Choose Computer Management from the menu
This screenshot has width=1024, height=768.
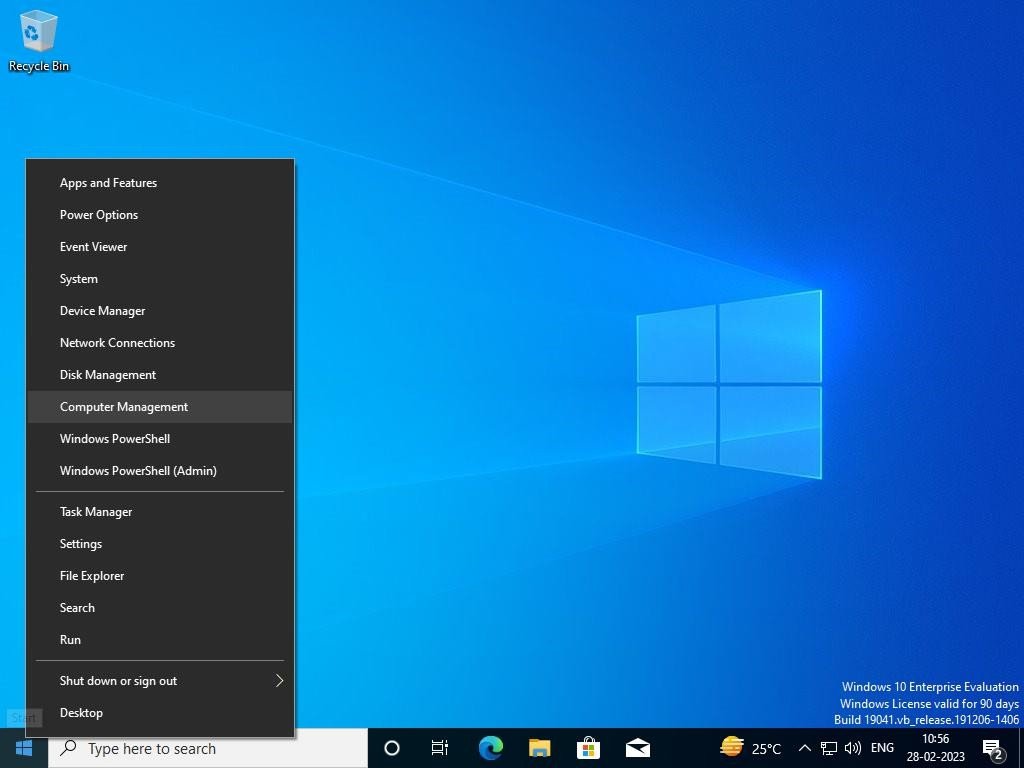160,407
